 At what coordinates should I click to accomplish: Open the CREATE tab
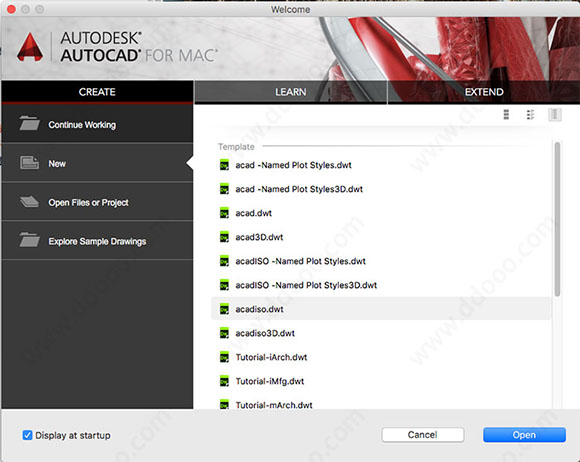tap(97, 92)
